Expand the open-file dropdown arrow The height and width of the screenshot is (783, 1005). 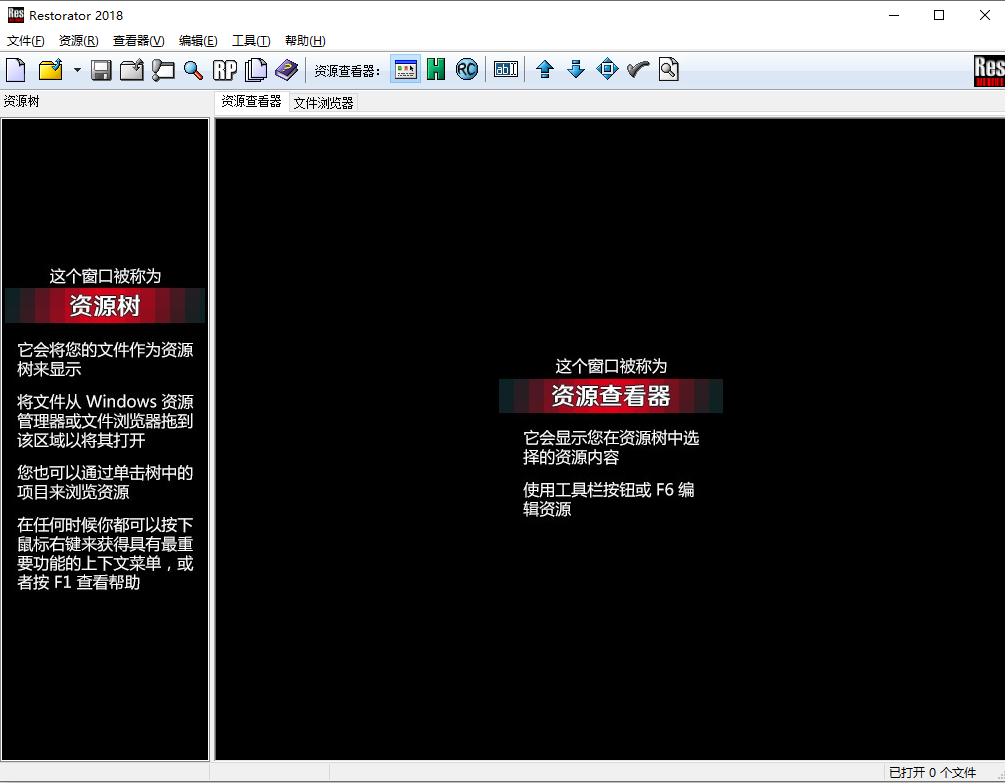[77, 70]
